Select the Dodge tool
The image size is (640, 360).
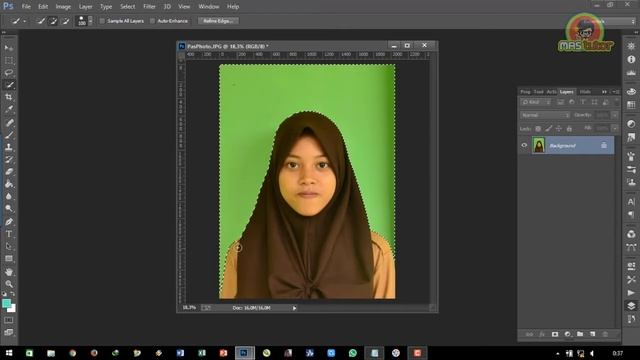tap(9, 209)
